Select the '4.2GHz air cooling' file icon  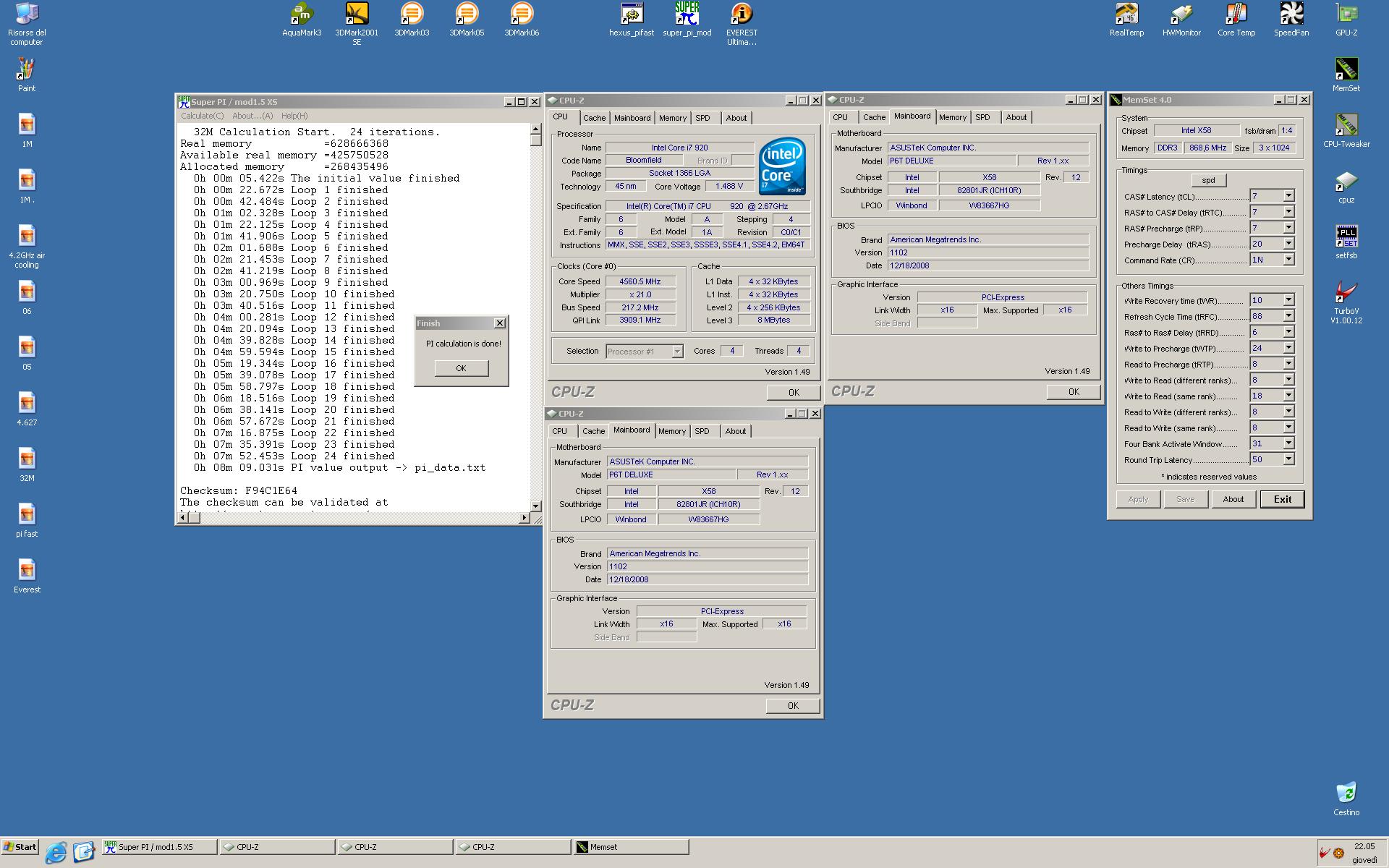[27, 247]
